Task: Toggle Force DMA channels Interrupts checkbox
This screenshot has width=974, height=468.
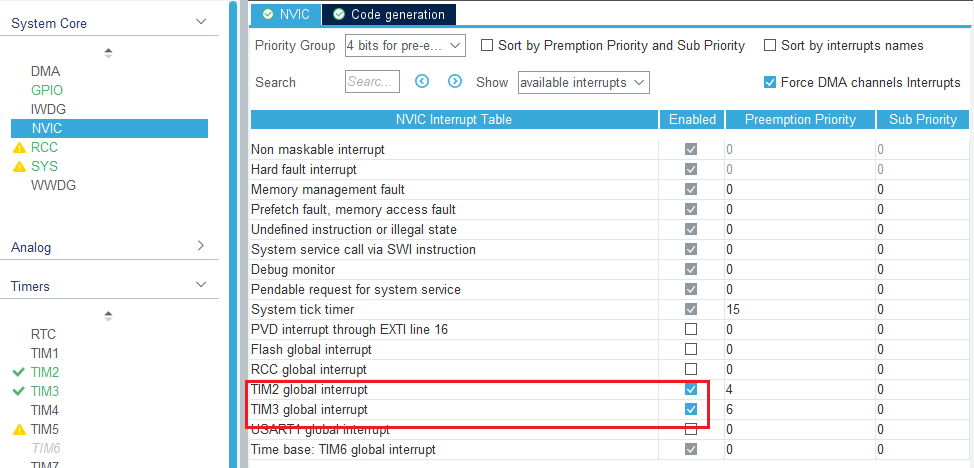Action: (770, 82)
